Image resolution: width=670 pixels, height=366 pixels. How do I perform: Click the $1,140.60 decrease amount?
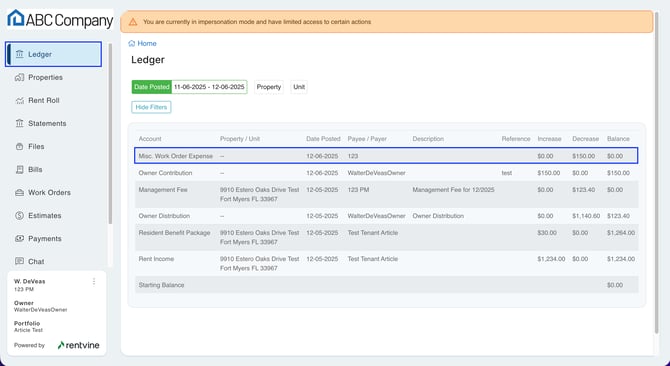point(586,216)
